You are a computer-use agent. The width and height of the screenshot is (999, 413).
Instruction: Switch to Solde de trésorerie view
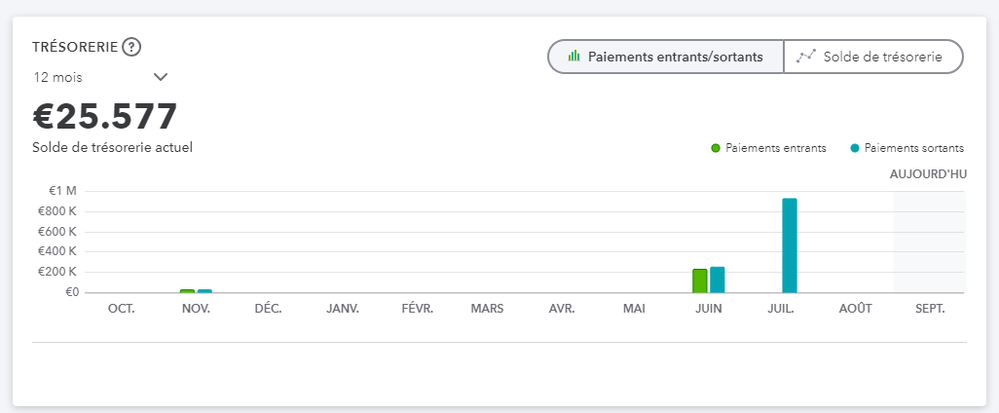872,57
